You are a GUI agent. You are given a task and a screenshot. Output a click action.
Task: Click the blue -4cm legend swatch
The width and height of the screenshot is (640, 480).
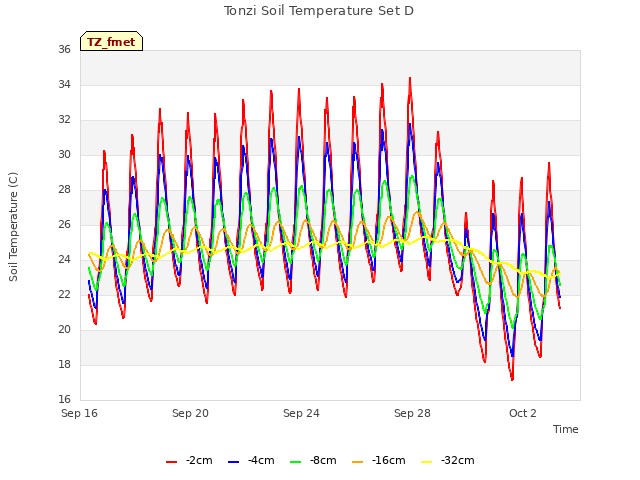(x=233, y=462)
